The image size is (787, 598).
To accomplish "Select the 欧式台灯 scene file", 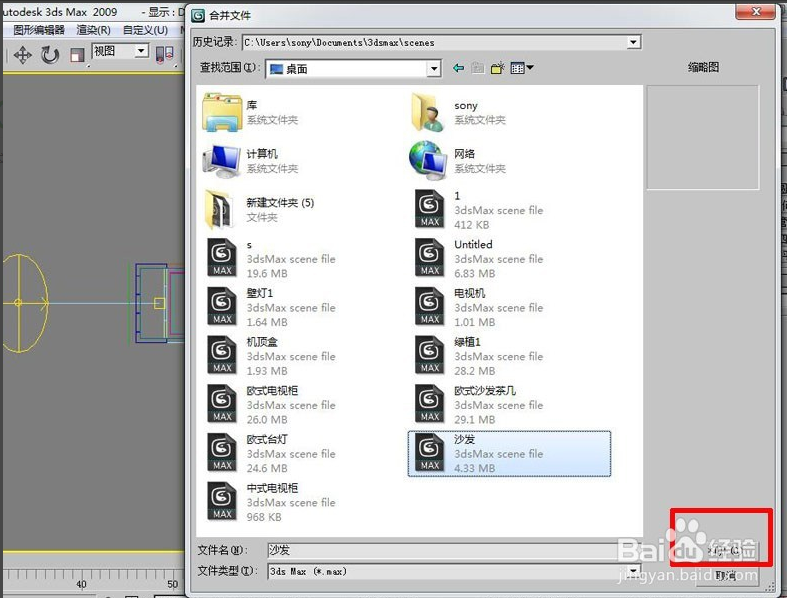I will 272,453.
